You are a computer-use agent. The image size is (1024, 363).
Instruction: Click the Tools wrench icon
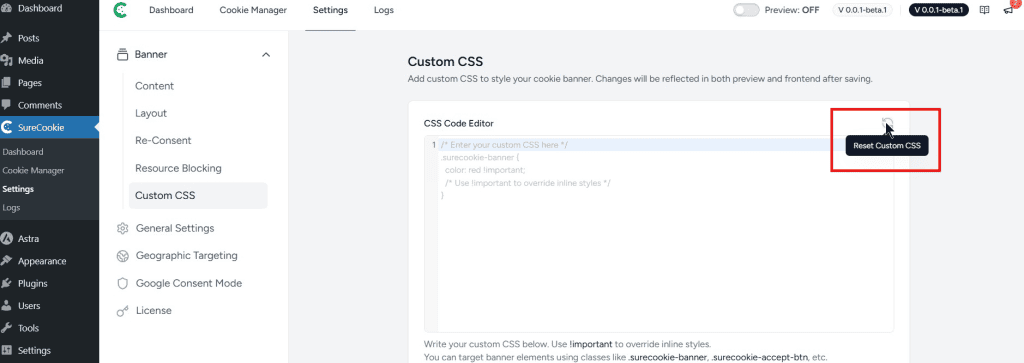tap(7, 328)
